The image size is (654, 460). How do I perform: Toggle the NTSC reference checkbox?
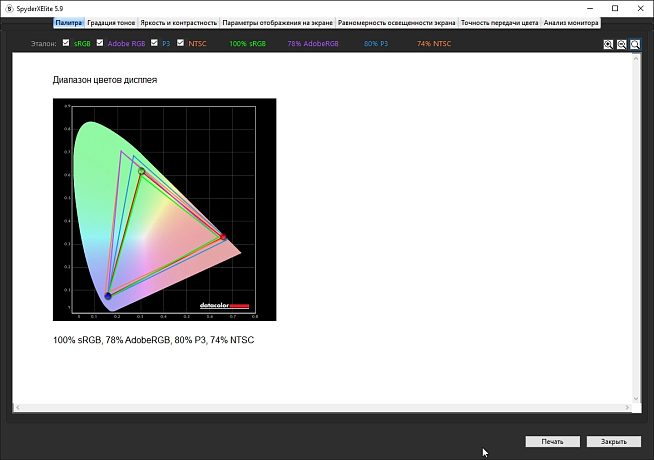pos(180,44)
